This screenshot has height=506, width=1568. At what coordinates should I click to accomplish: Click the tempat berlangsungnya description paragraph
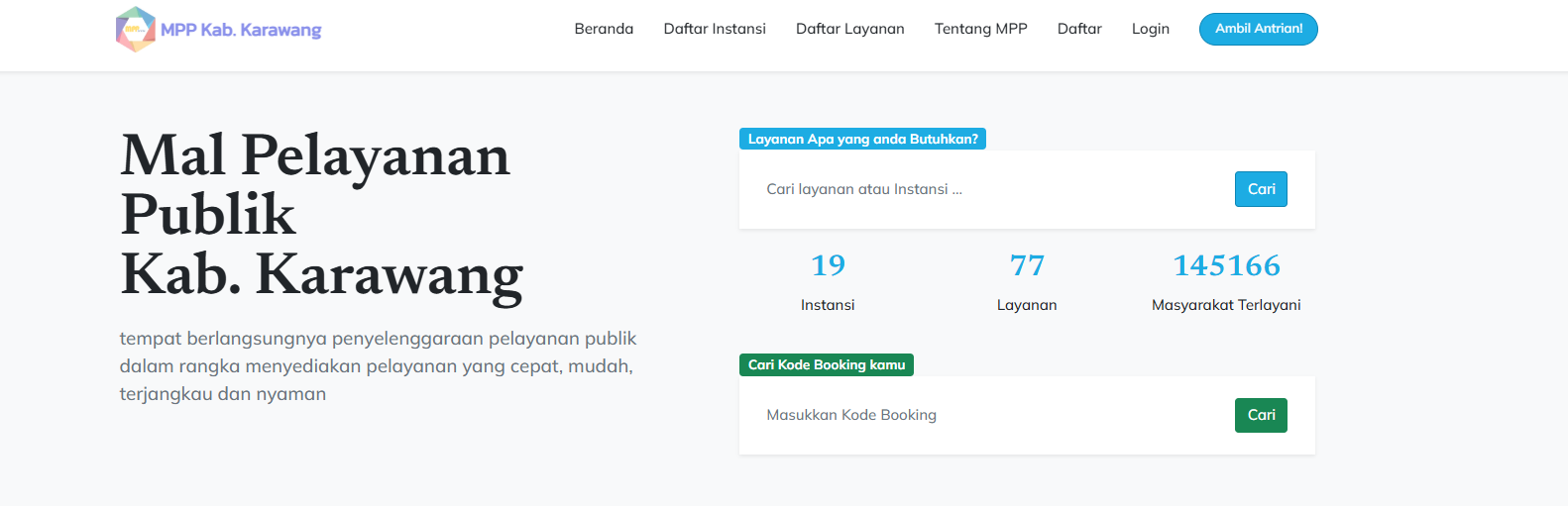(x=378, y=366)
